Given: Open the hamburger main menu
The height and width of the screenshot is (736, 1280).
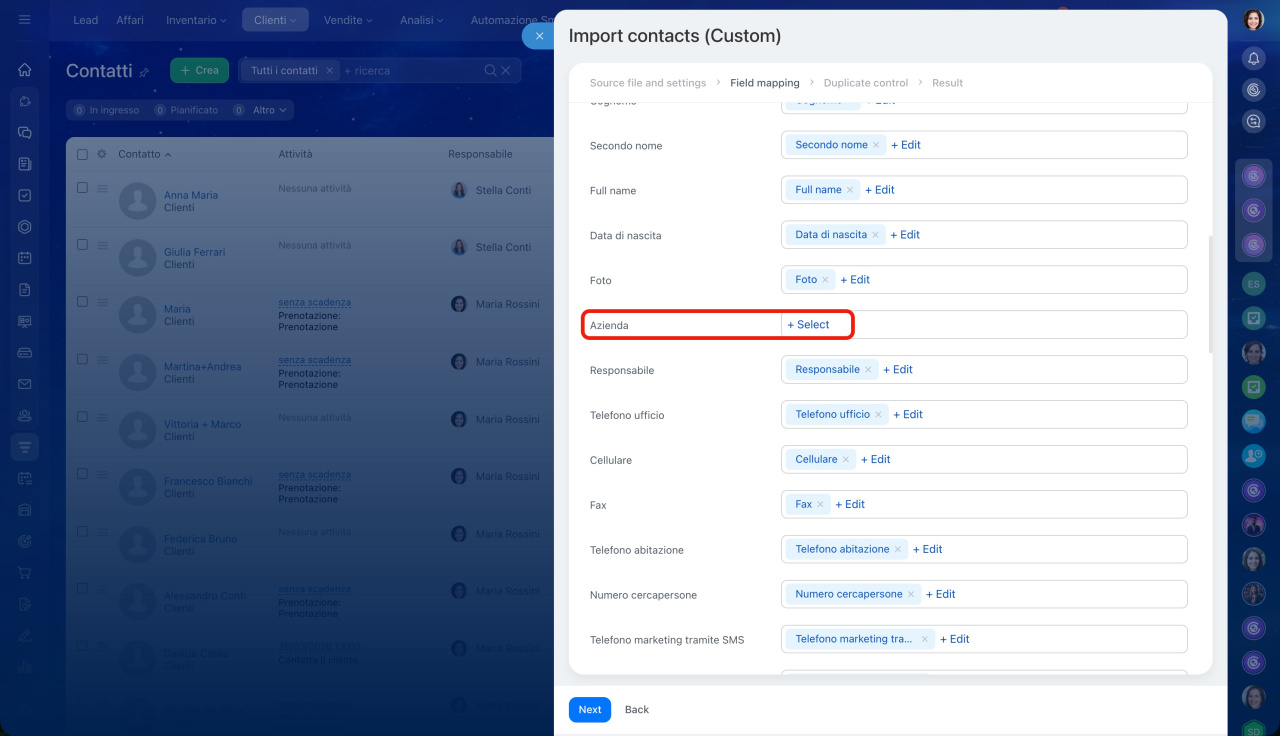Looking at the screenshot, I should click(24, 20).
